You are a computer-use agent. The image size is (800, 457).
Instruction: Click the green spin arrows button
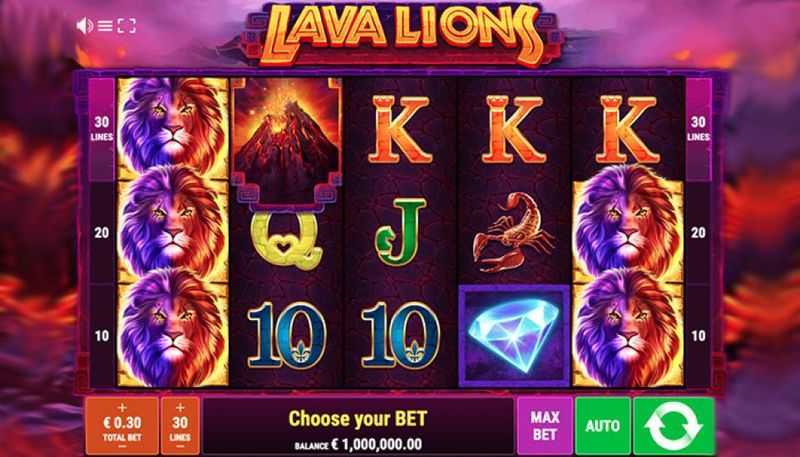pyautogui.click(x=673, y=425)
